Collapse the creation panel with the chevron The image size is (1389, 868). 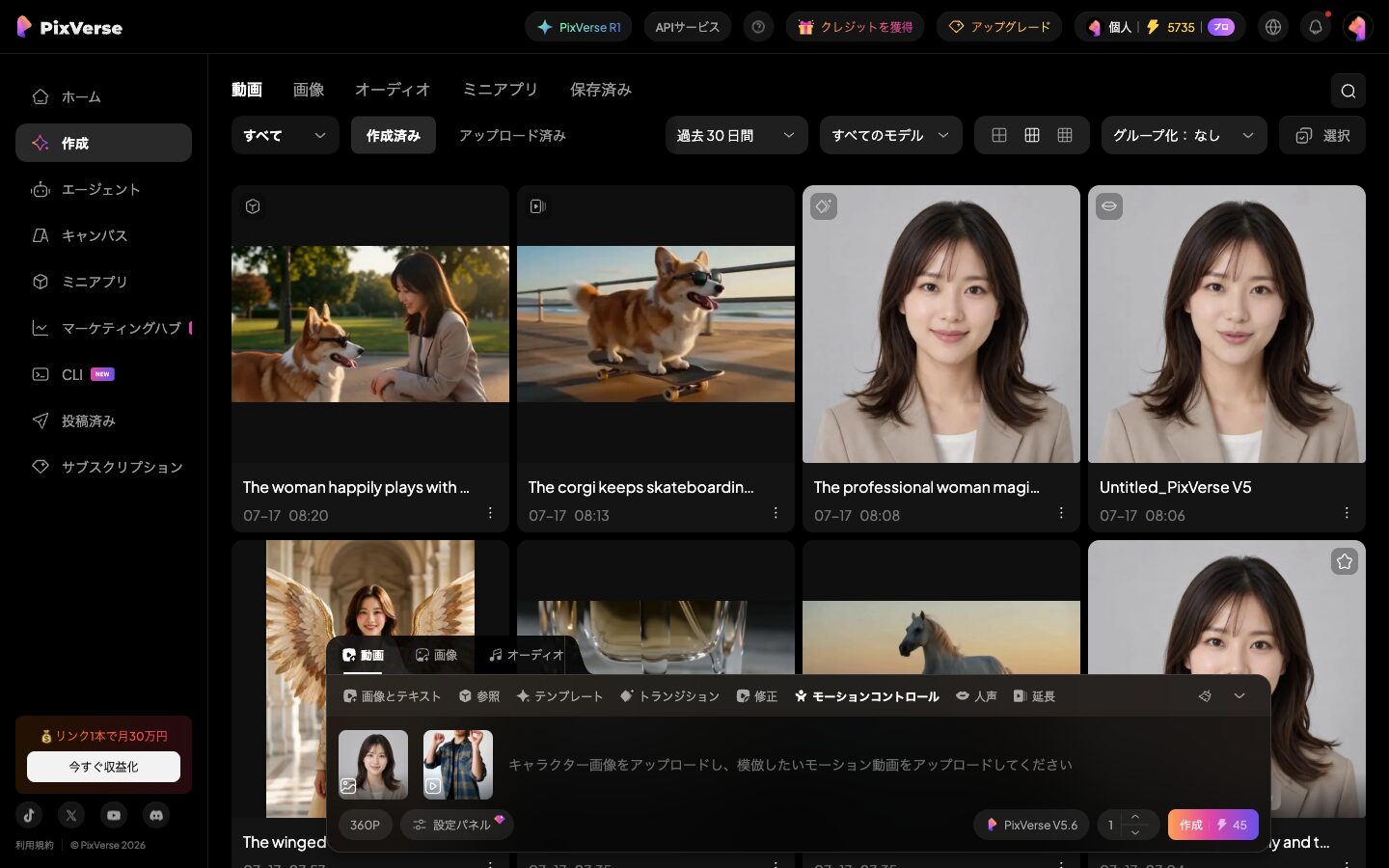[1239, 695]
